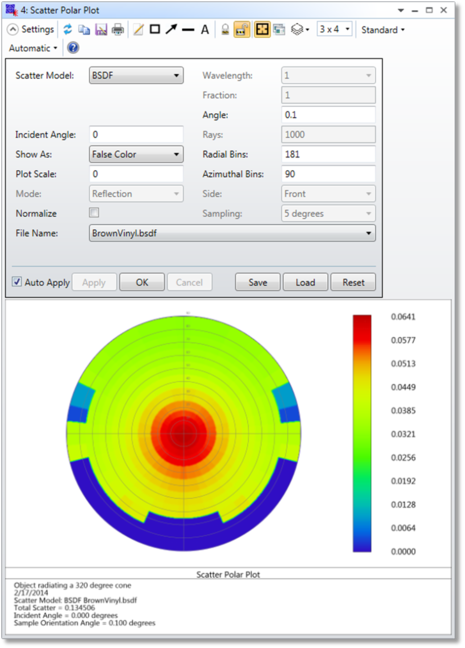Select the text annotation A tool
Image resolution: width=465 pixels, height=648 pixels.
[x=205, y=29]
